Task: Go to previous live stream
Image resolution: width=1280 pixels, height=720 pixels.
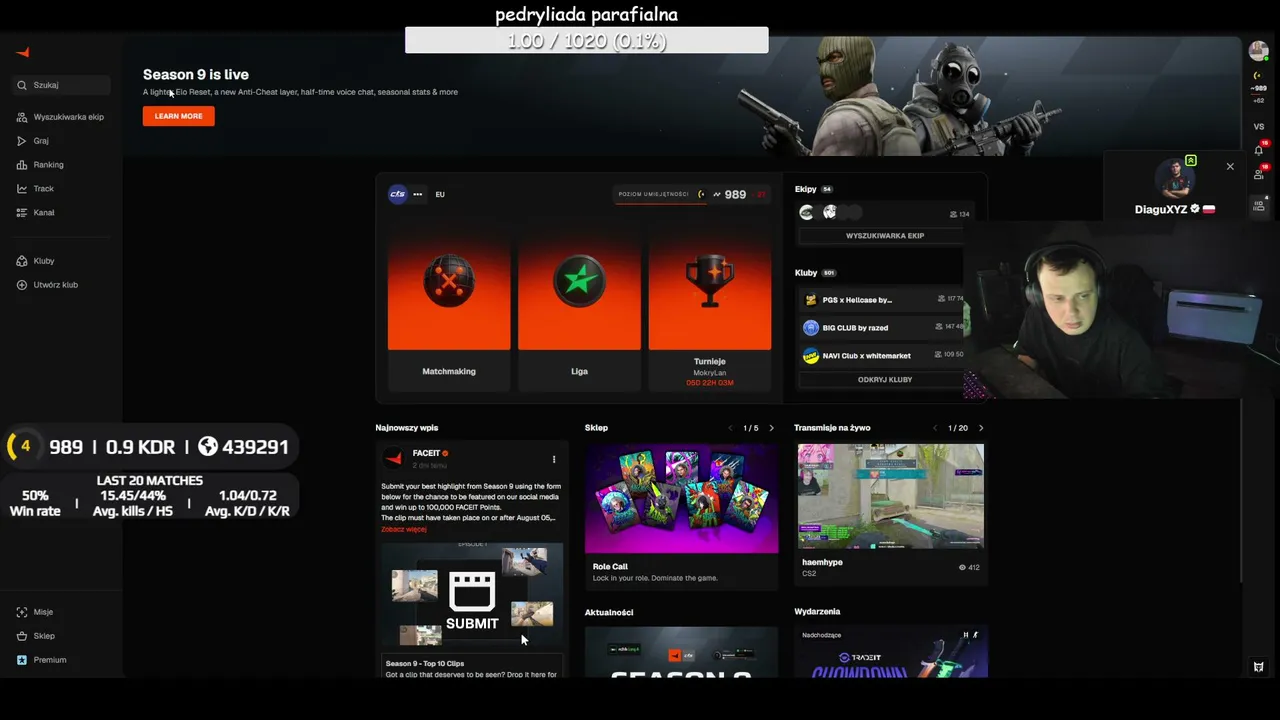Action: point(935,428)
